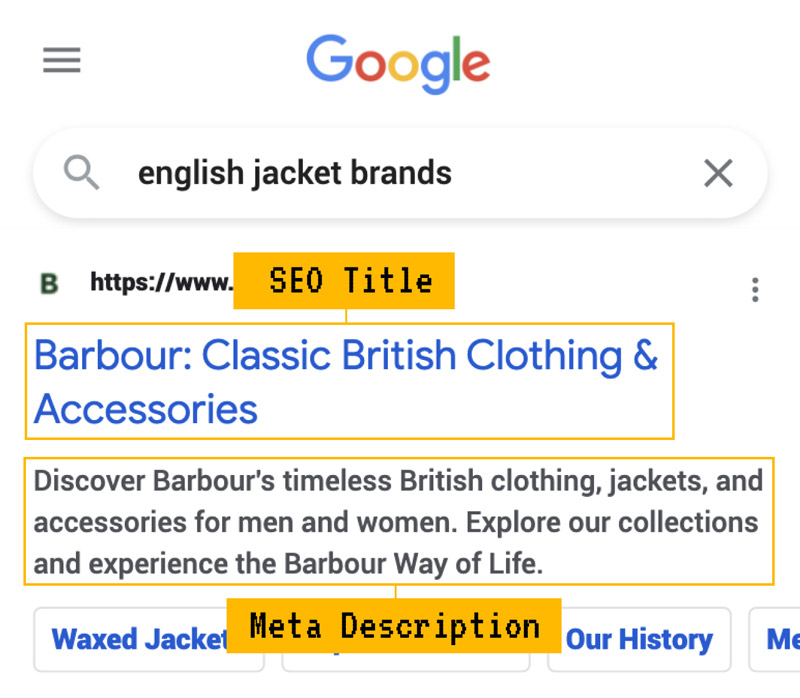Click the orange 'Meta Description' label

click(394, 627)
